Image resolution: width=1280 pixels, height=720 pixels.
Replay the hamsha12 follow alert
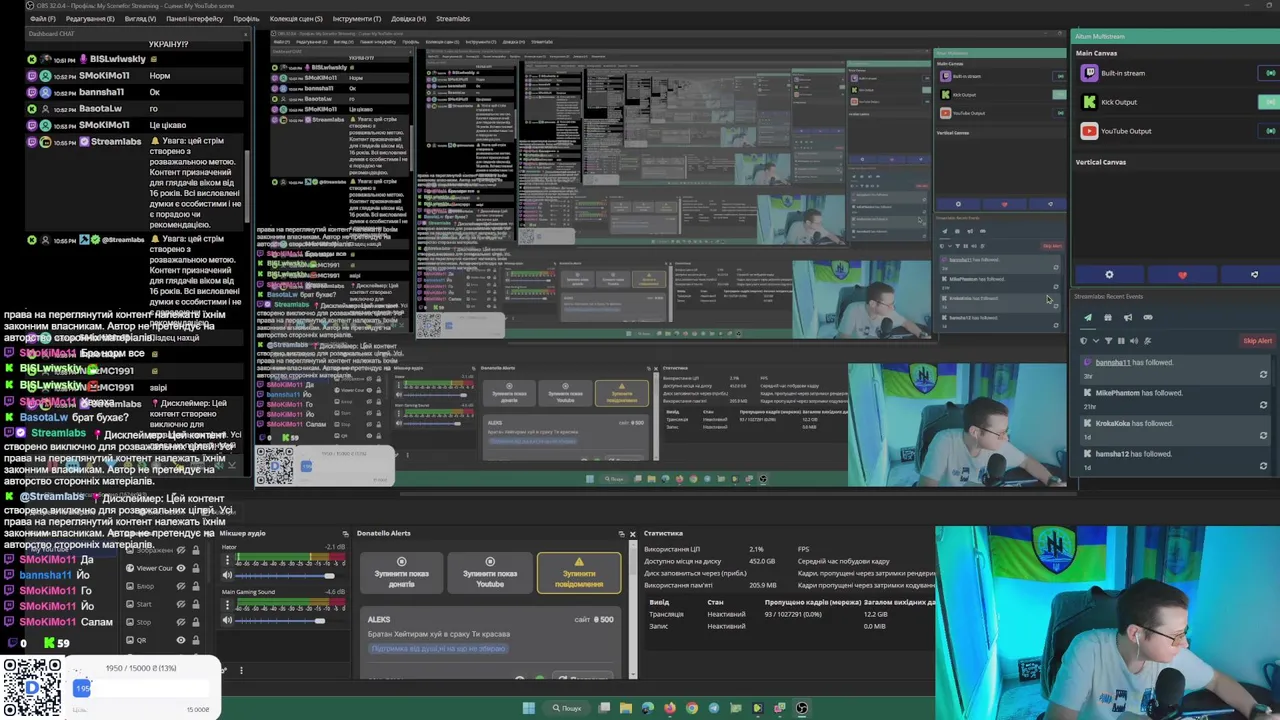[1263, 465]
